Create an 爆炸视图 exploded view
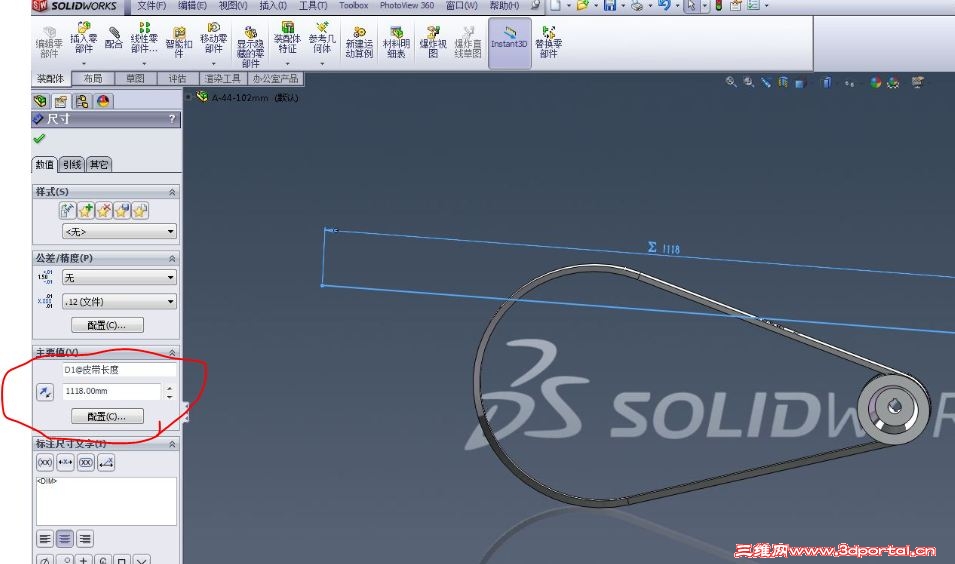The height and width of the screenshot is (564, 955). coord(433,42)
